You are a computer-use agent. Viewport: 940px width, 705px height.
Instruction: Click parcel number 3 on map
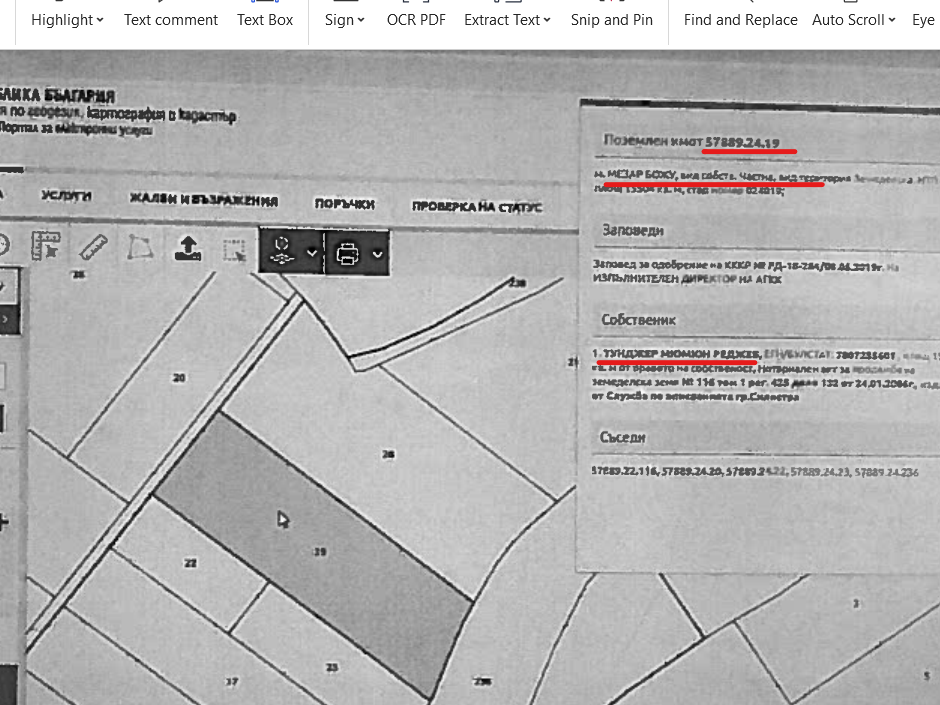856,604
